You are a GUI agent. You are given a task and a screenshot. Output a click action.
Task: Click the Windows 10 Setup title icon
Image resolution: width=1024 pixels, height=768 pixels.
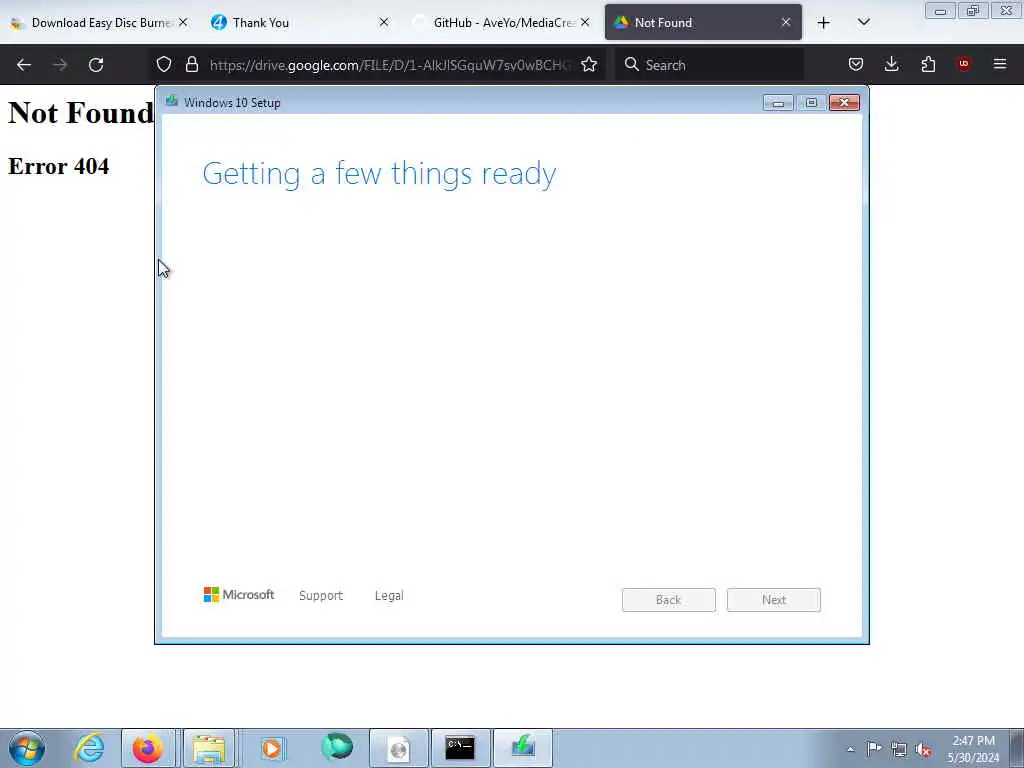(x=172, y=101)
